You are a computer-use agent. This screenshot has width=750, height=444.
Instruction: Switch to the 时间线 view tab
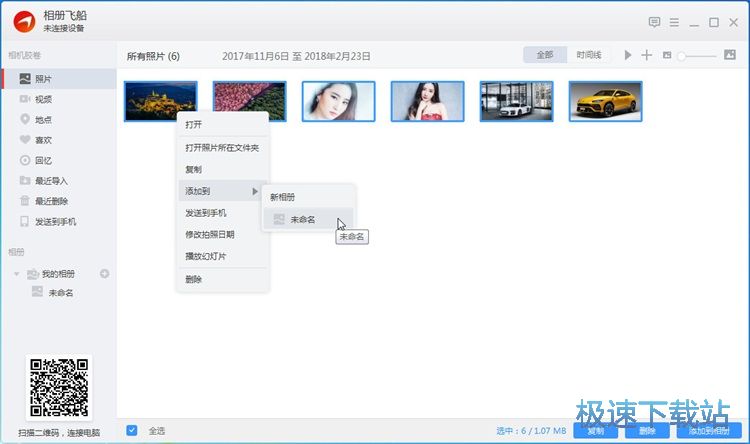tap(589, 55)
